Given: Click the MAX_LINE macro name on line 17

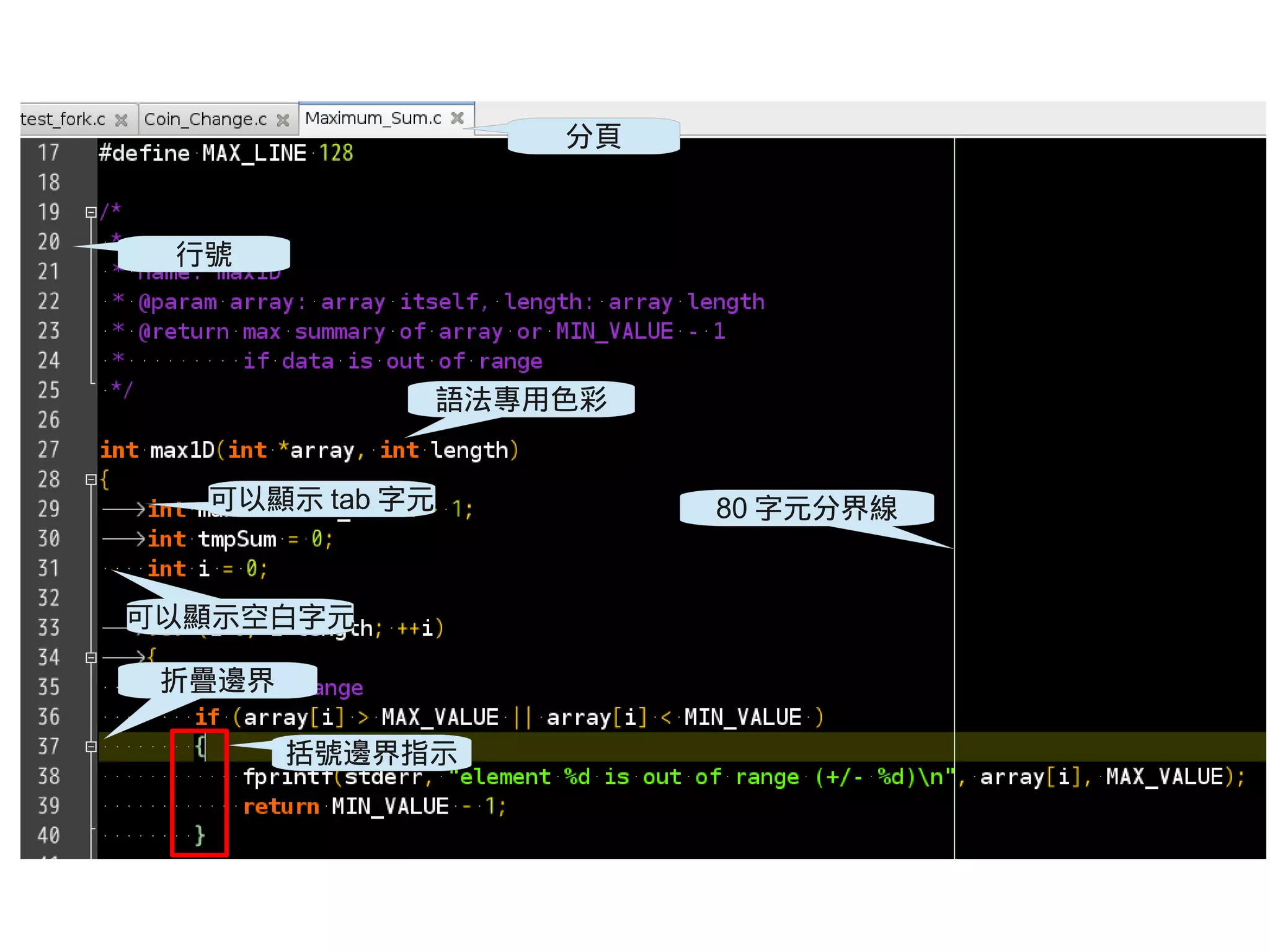Looking at the screenshot, I should (254, 153).
